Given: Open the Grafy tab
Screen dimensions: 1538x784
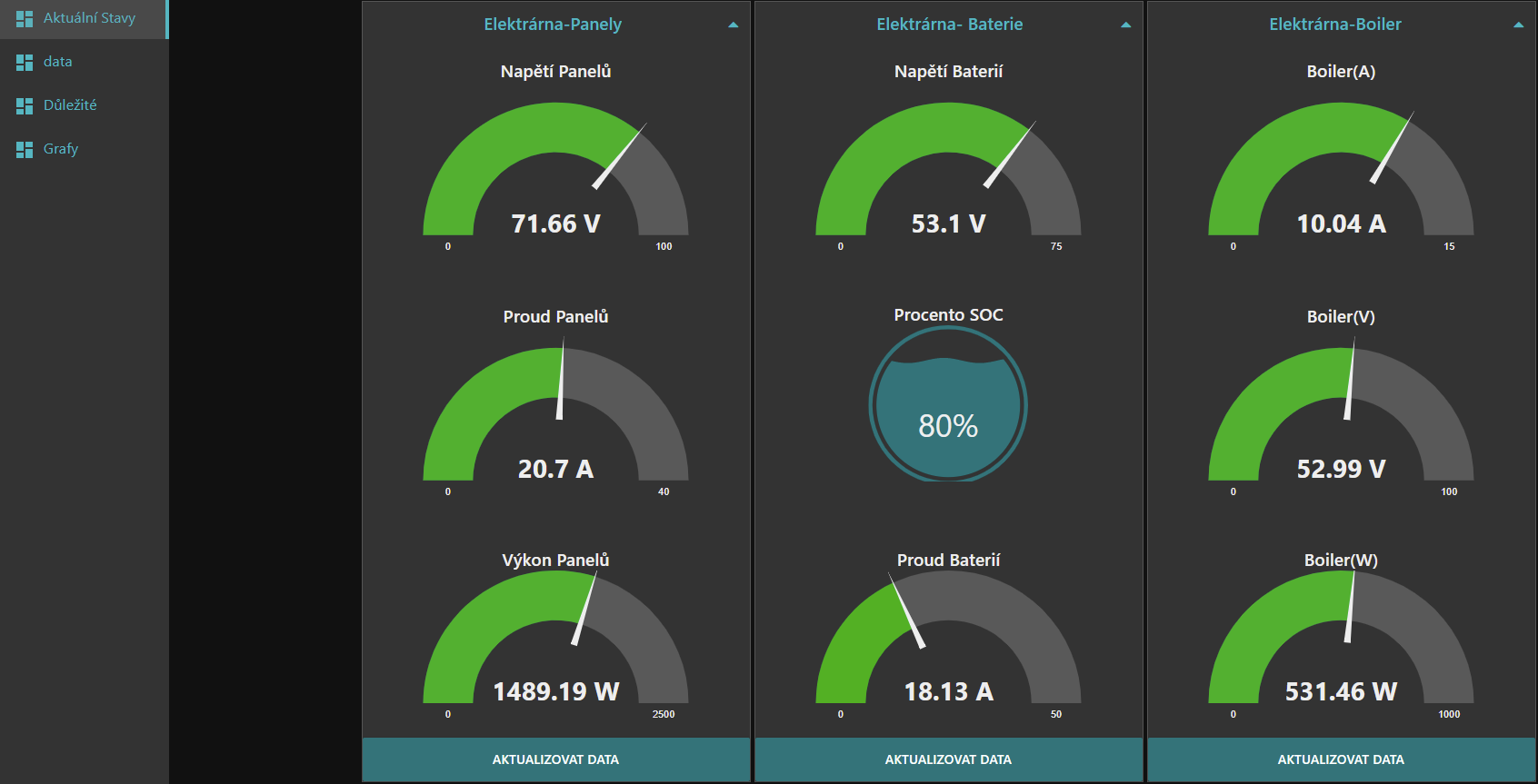Looking at the screenshot, I should tap(85, 149).
